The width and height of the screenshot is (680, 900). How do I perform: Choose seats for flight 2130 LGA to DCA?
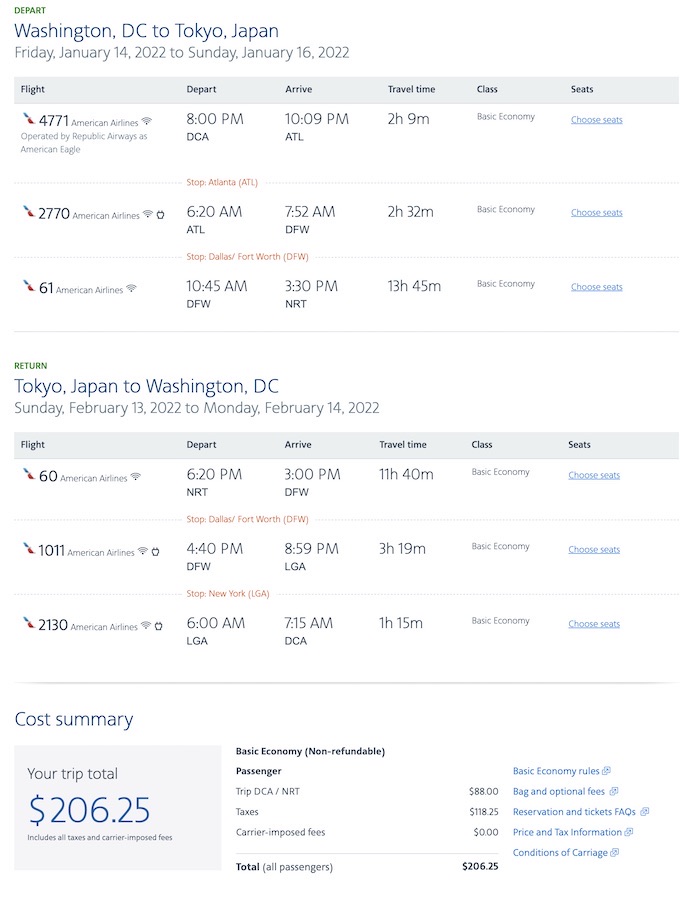(x=594, y=624)
